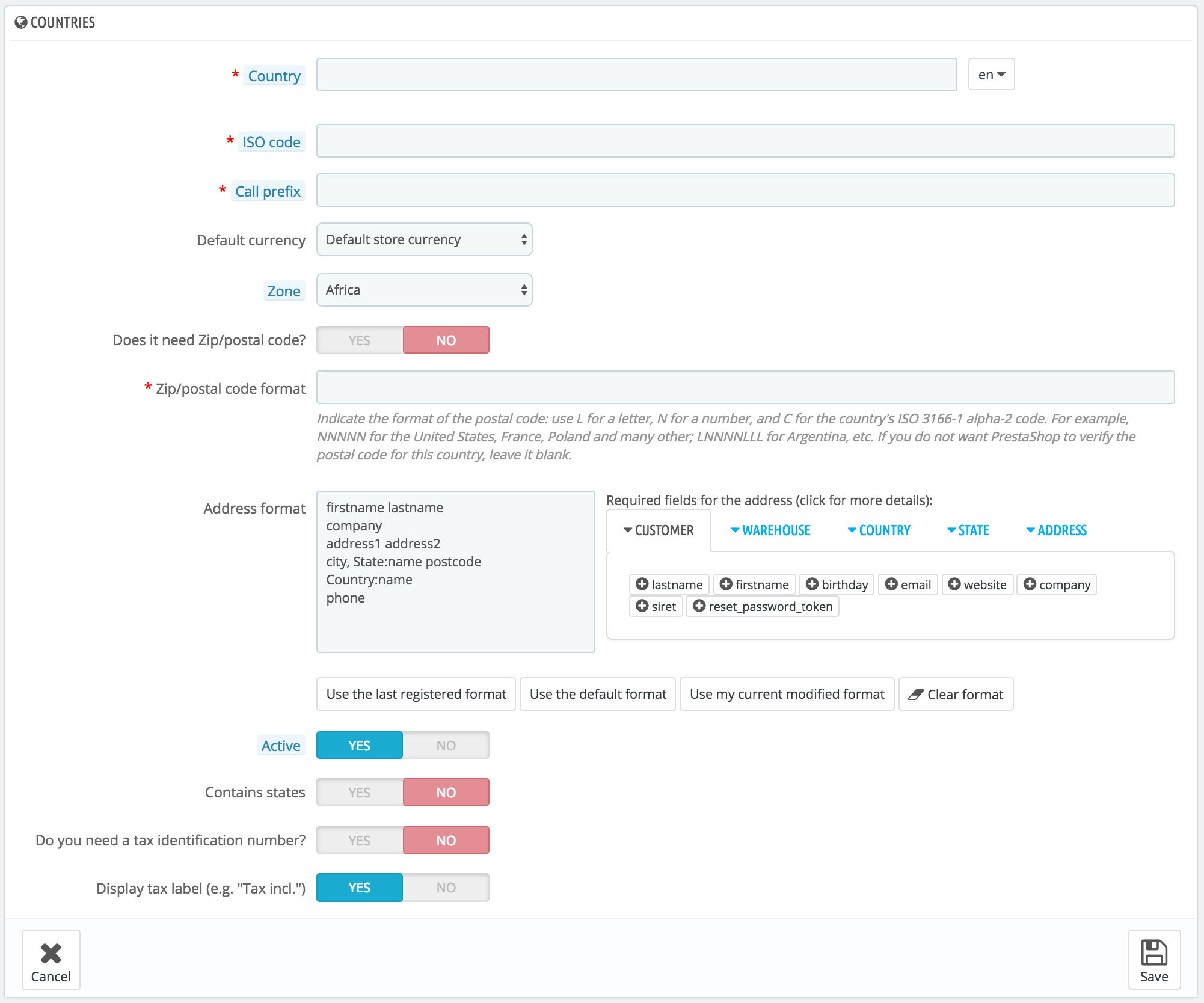Switch Contains states to YES
The height and width of the screenshot is (1003, 1204).
(360, 793)
